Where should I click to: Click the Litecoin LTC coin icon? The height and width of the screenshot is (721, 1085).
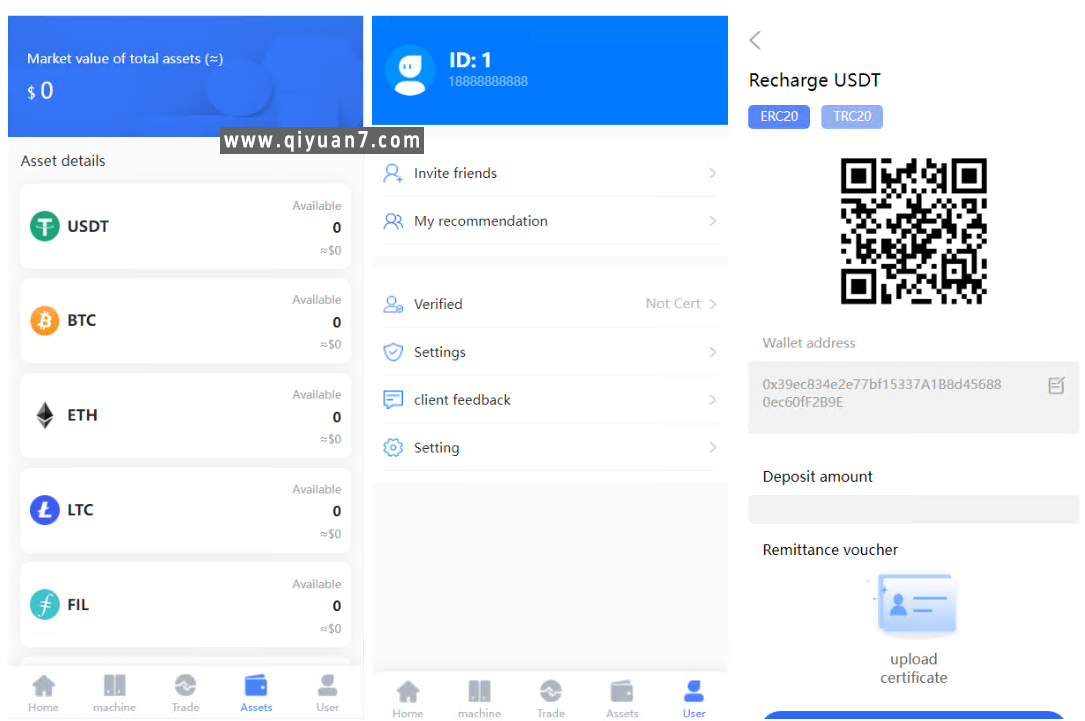click(x=45, y=510)
